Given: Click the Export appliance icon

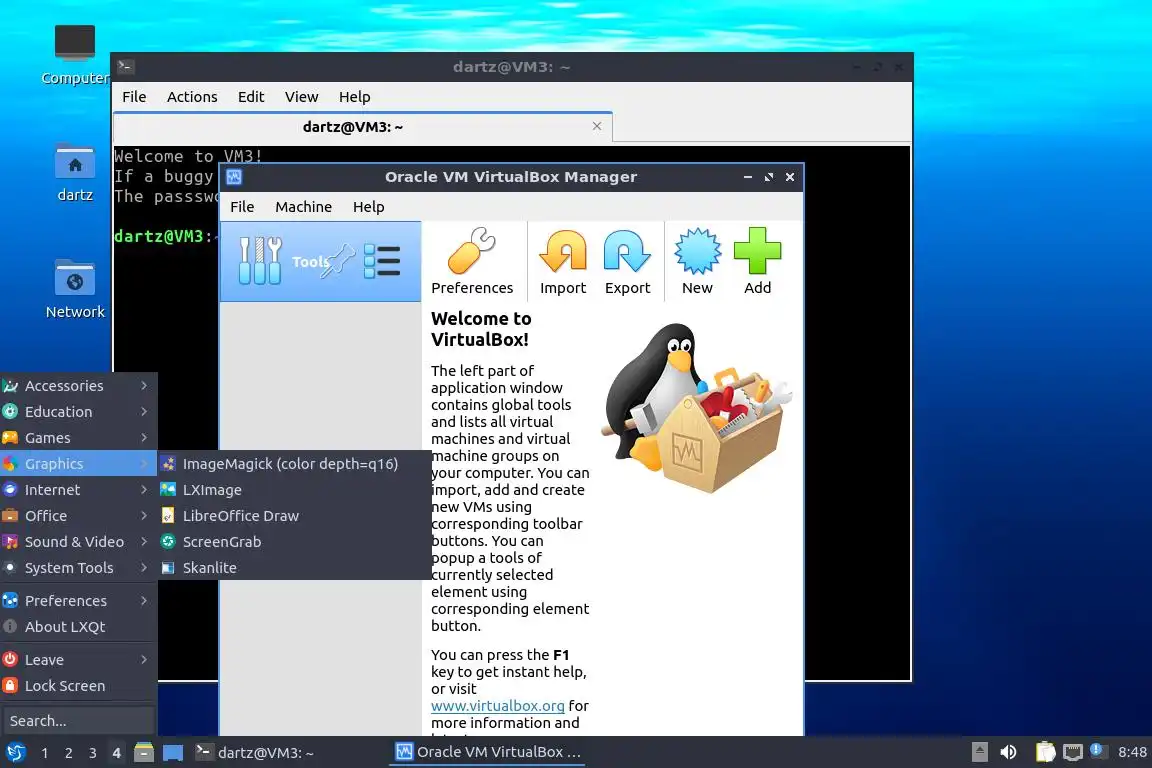Looking at the screenshot, I should pos(627,261).
